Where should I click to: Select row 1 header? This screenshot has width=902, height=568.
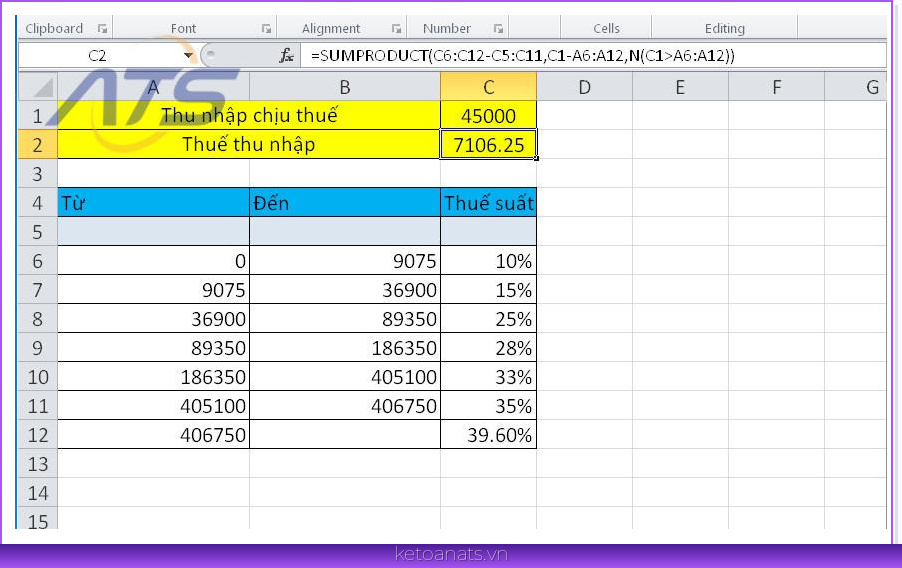tap(38, 116)
